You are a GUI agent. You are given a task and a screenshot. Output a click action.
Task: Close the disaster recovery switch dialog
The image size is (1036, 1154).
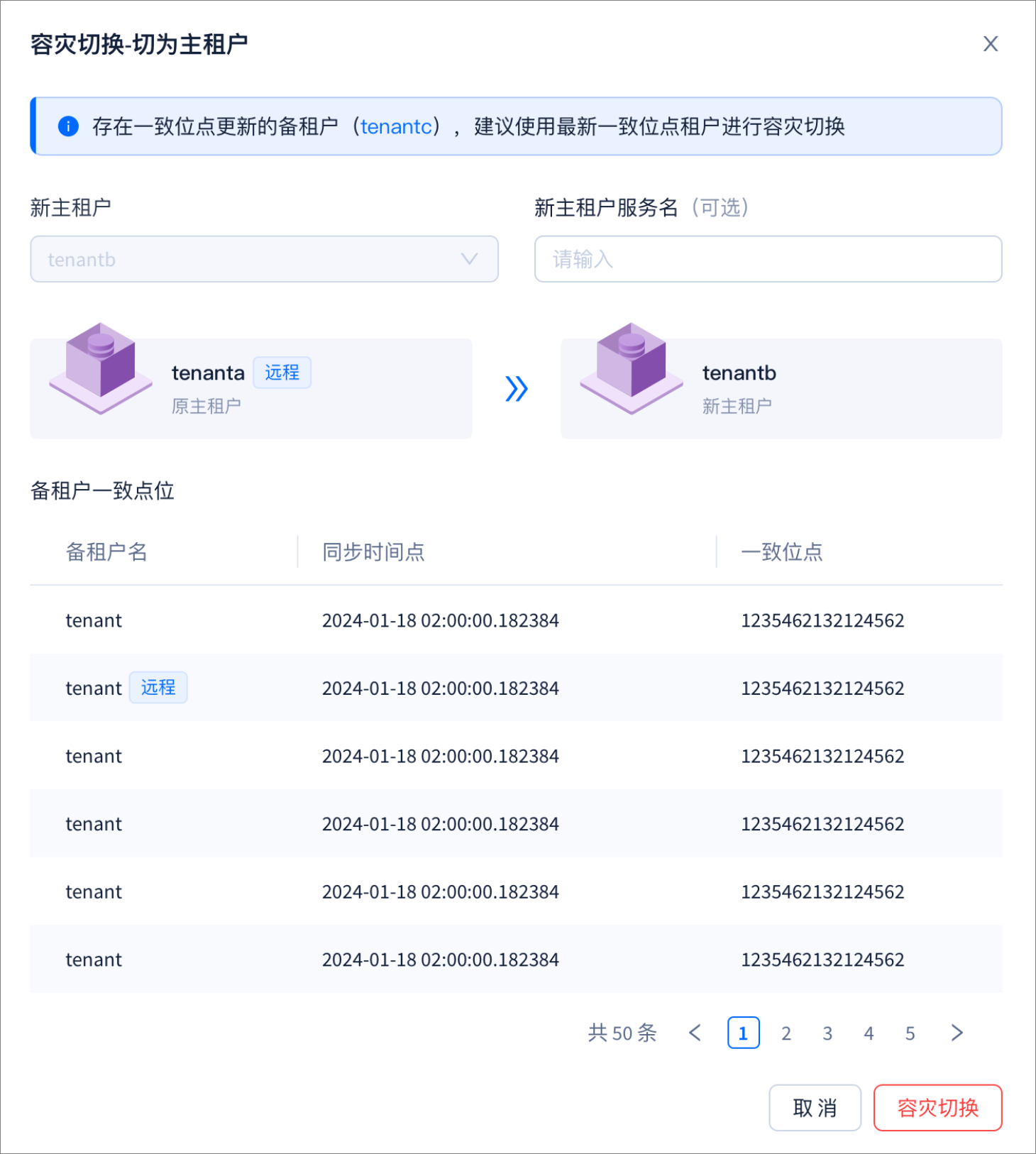991,44
